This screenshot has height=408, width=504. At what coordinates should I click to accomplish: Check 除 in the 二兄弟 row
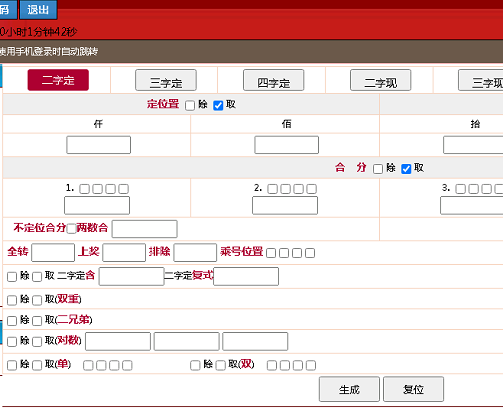(12, 321)
